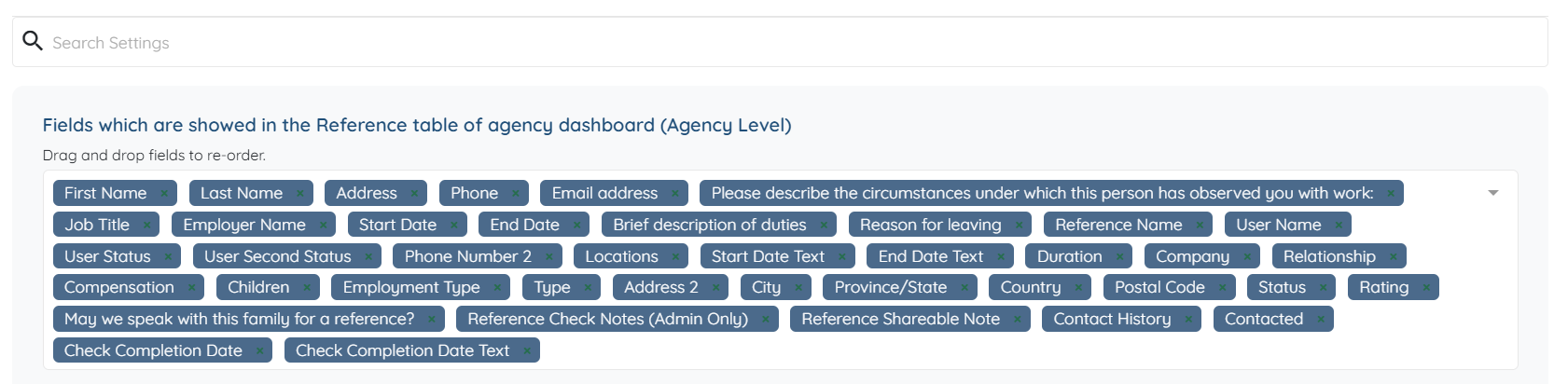Select the Check Completion Date tag
Viewport: 1568px width, 384px height.
tap(153, 350)
